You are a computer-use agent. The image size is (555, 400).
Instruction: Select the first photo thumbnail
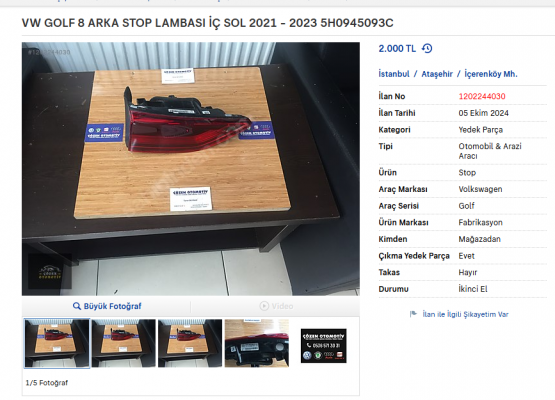pyautogui.click(x=57, y=343)
